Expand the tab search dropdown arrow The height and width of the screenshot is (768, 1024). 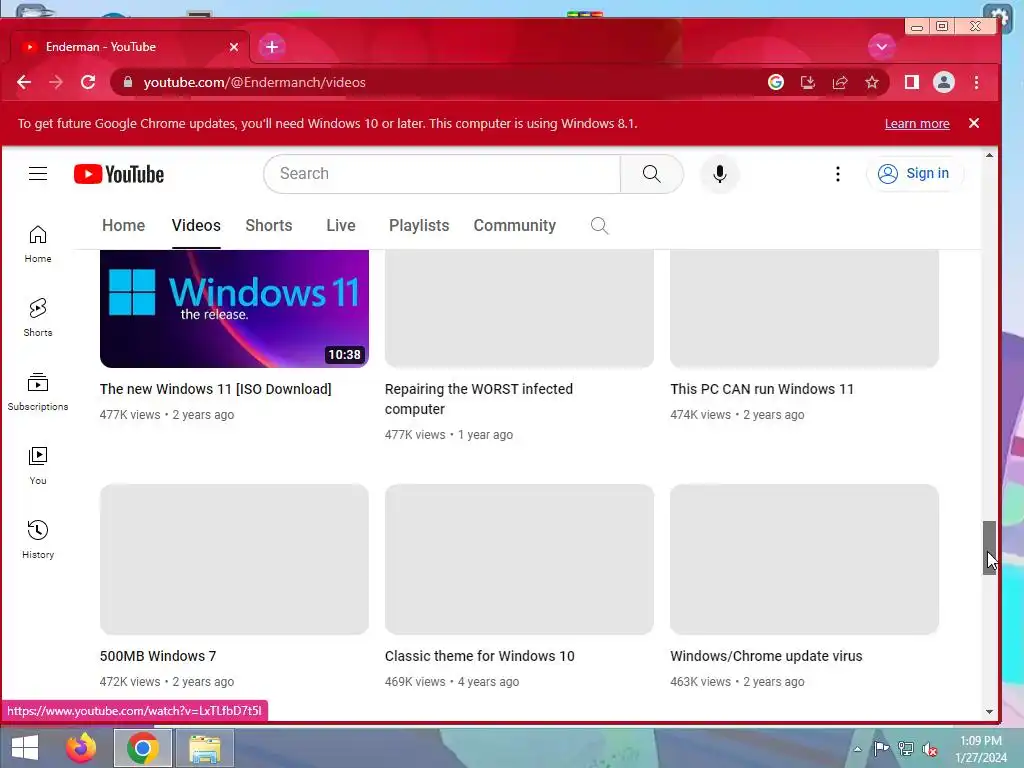click(x=882, y=47)
